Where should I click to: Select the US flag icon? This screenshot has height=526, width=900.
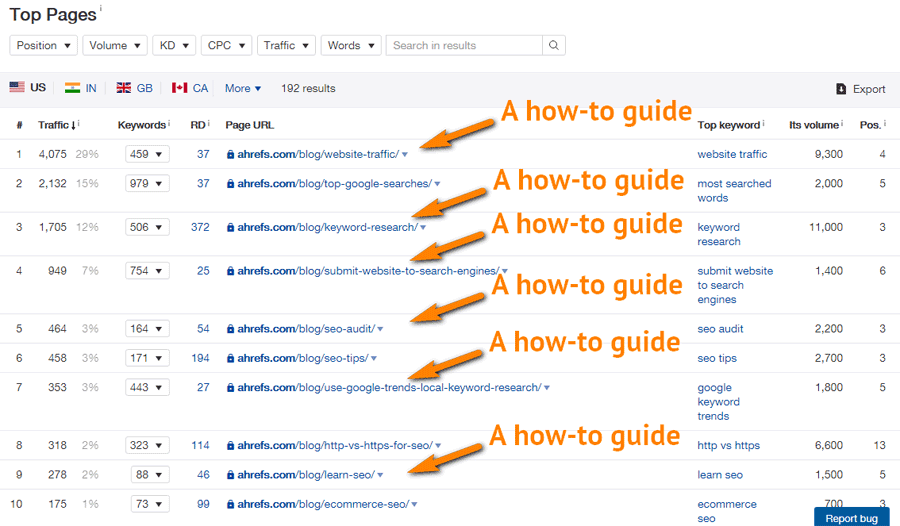[17, 88]
